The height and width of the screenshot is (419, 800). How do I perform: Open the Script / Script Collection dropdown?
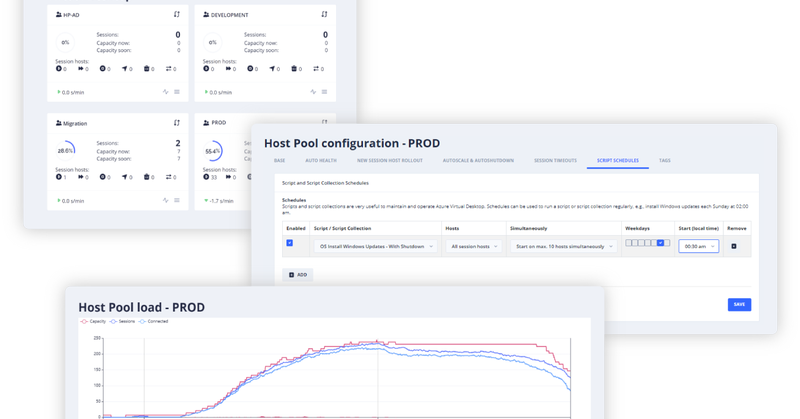pos(376,246)
